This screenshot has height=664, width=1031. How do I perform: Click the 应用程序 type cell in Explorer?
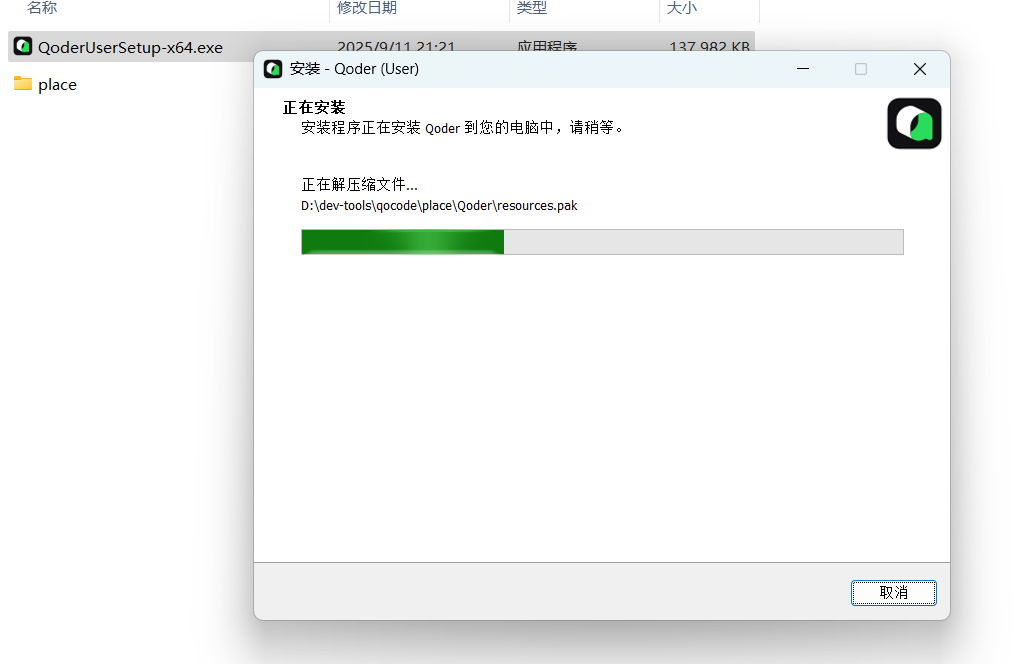[547, 47]
